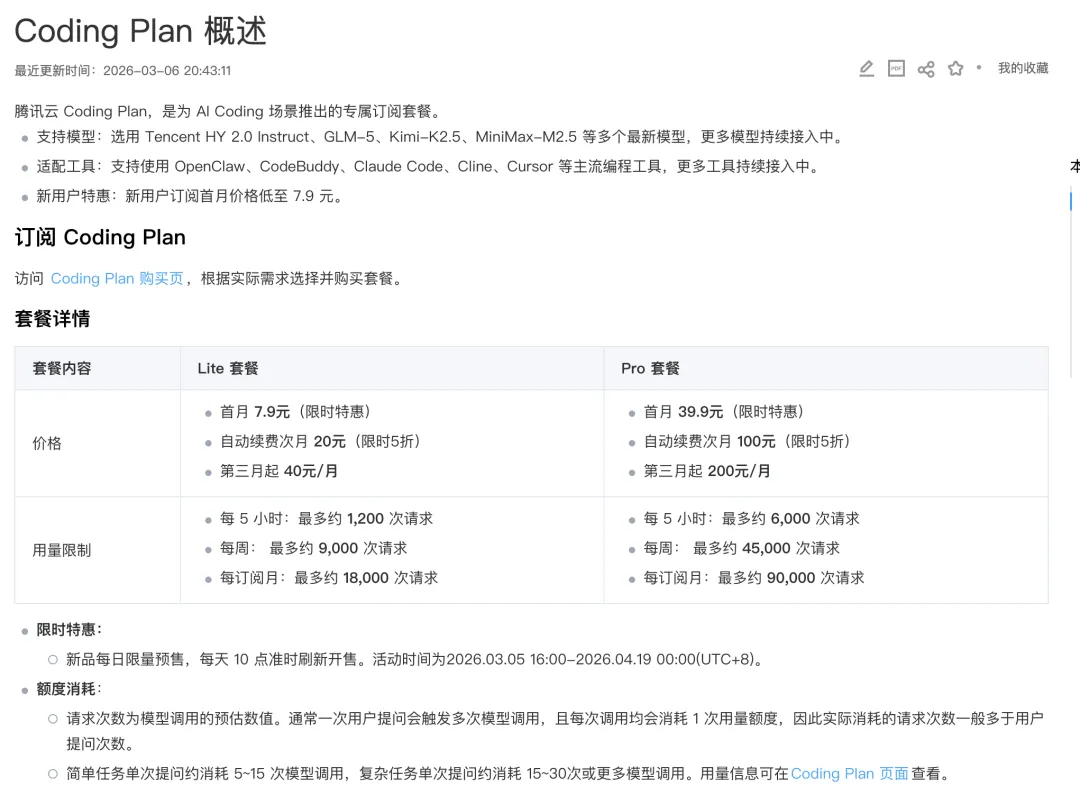1080x804 pixels.
Task: Click the 额度消耗 bullet heading
Action: tap(69, 689)
